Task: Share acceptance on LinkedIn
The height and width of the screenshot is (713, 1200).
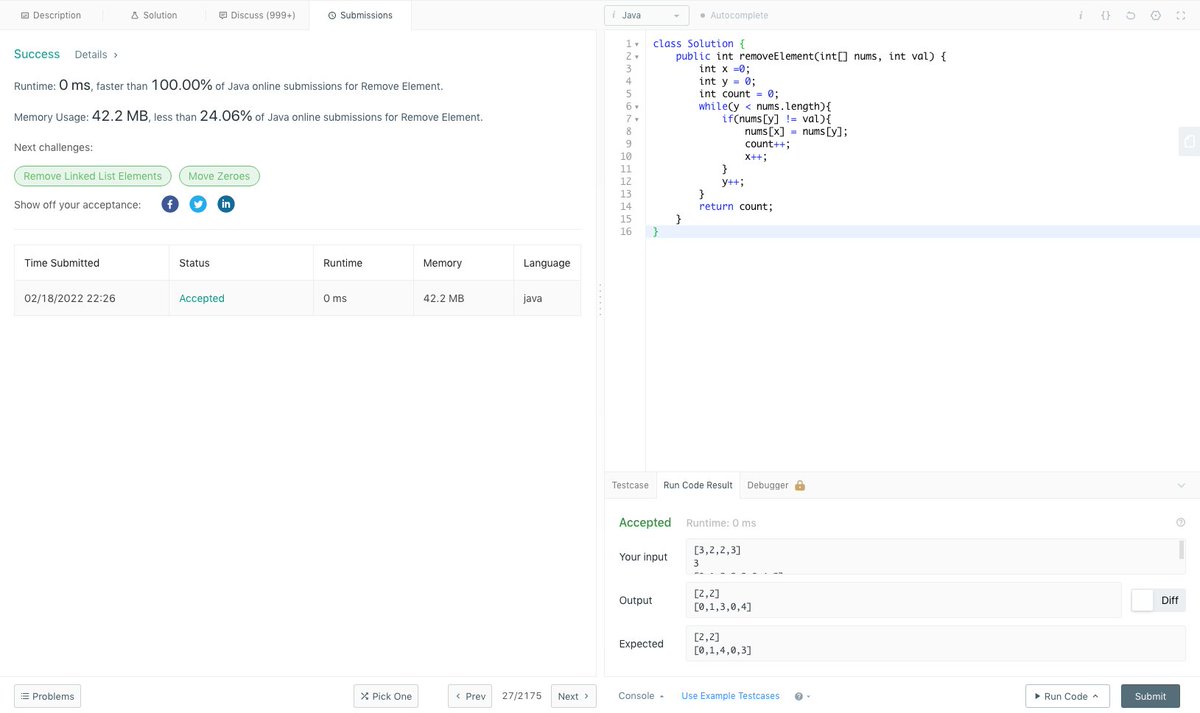Action: pyautogui.click(x=226, y=204)
